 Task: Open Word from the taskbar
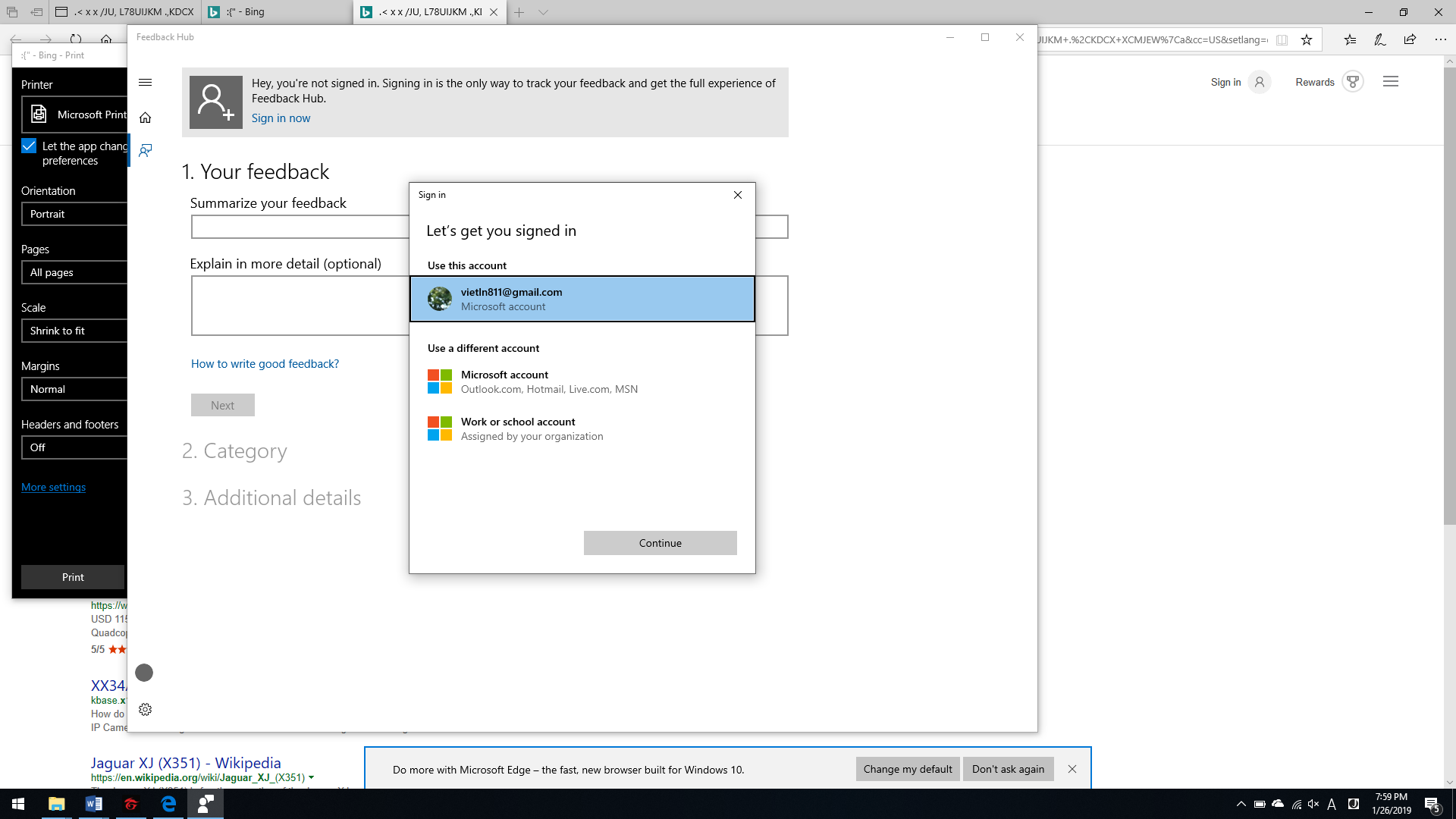click(94, 804)
